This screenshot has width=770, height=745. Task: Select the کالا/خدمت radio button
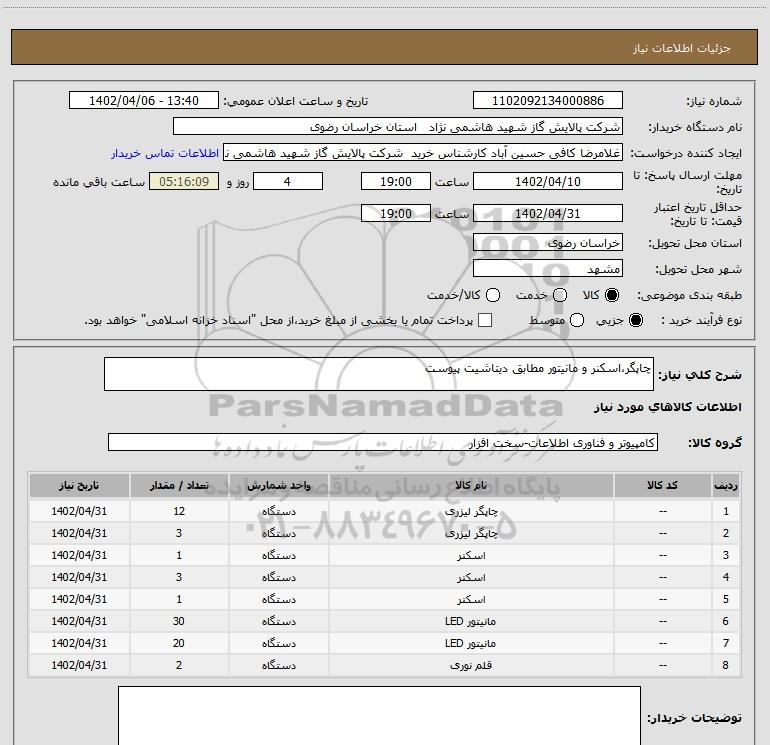(493, 295)
